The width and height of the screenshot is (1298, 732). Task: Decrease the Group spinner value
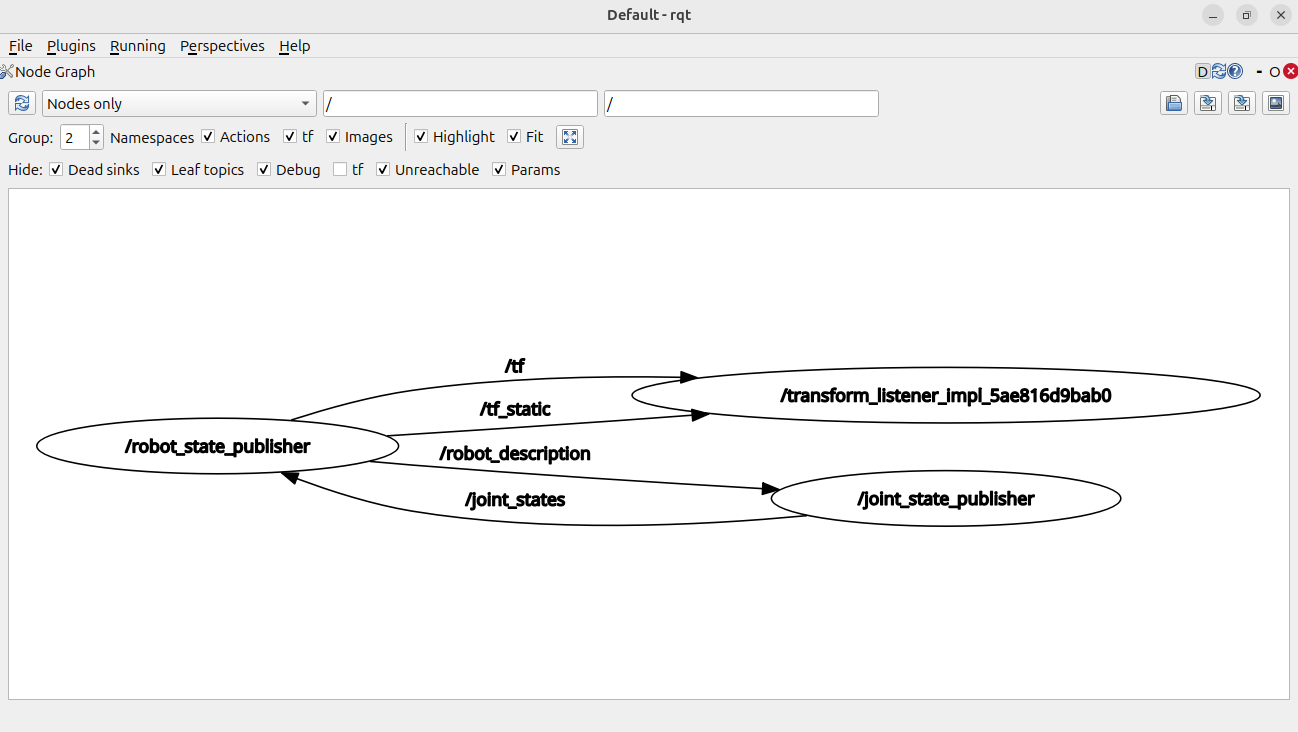(x=96, y=142)
